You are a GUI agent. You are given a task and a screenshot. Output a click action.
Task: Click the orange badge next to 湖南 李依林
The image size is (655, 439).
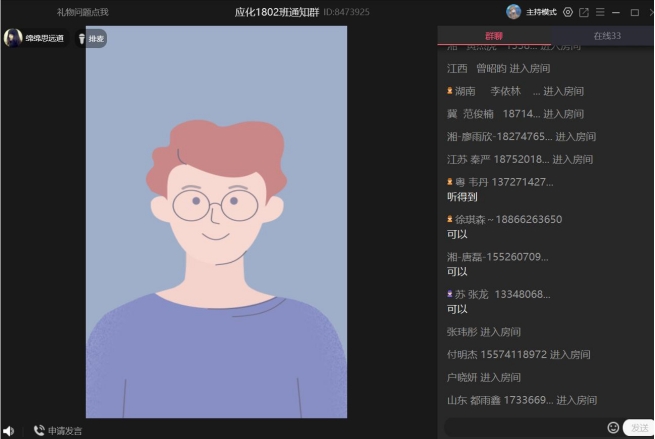(x=449, y=91)
